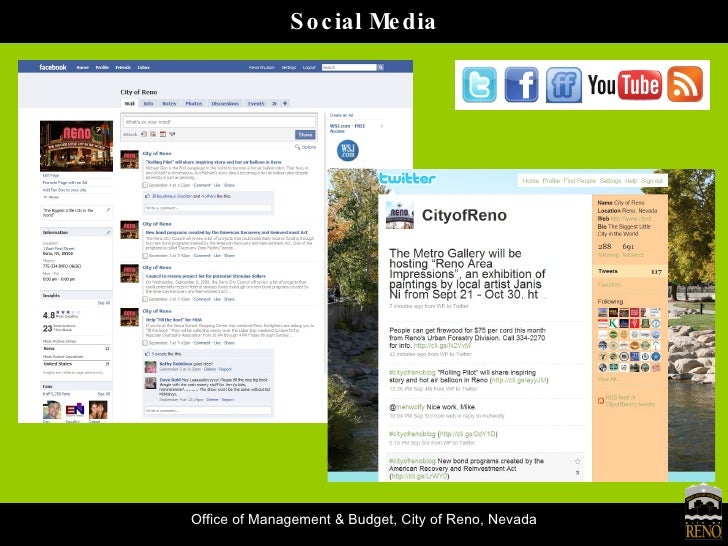Viewport: 728px width, 546px height.
Task: Tick checkbox beside 'New bond programs' post date
Action: point(145,256)
